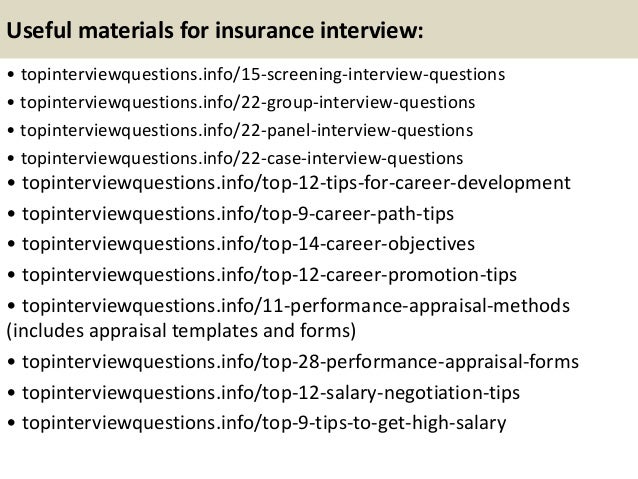
Task: Click the slide heading 'Useful materials for insurance interview'
Action: click(215, 31)
